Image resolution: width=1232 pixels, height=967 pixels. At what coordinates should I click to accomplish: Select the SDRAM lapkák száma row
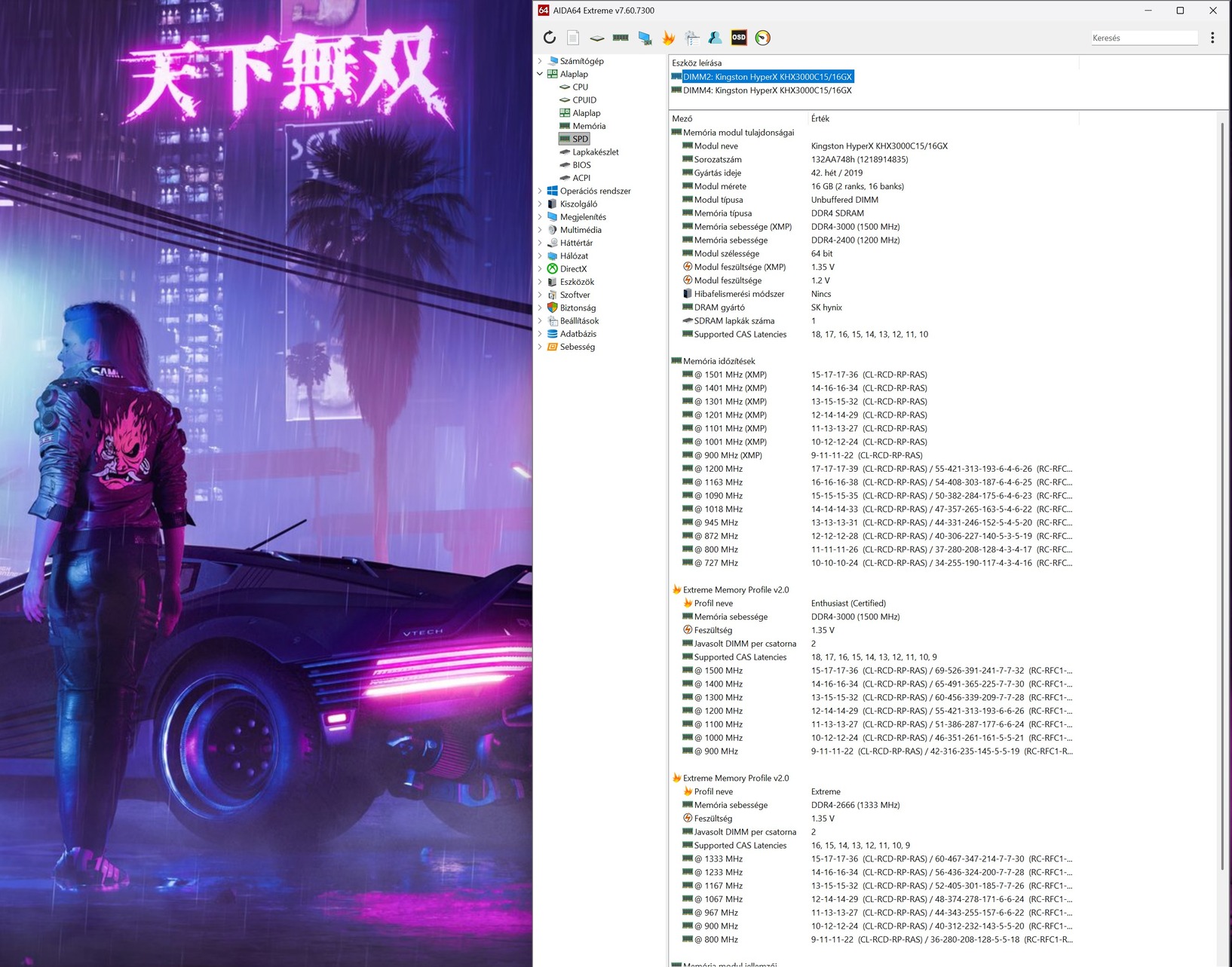tap(874, 321)
